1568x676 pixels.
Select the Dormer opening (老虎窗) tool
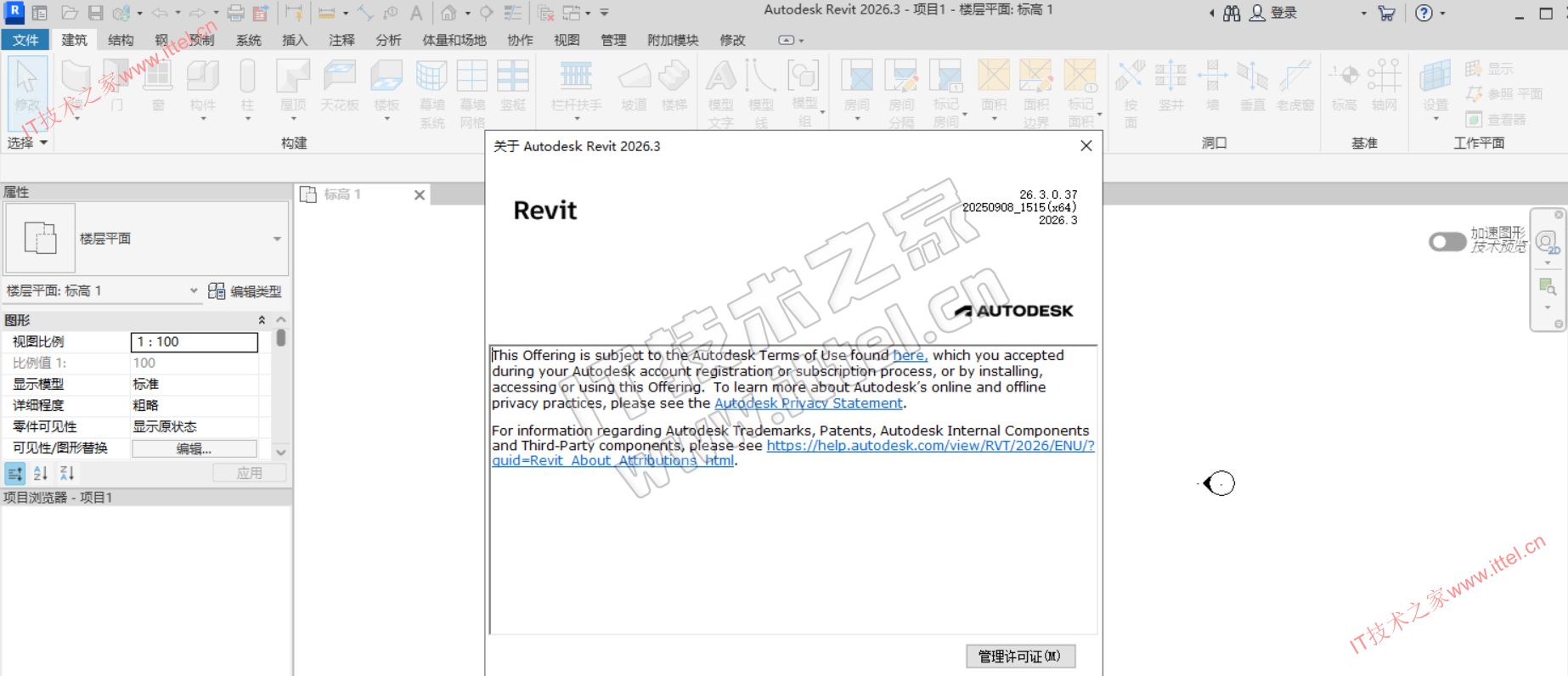tap(1294, 87)
